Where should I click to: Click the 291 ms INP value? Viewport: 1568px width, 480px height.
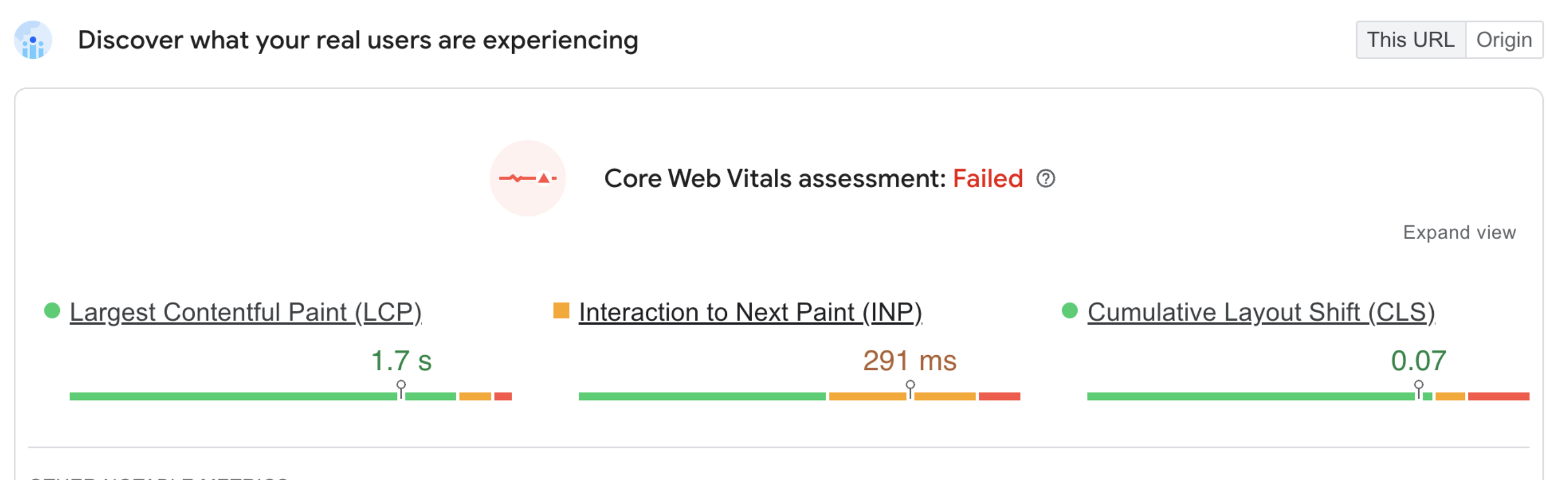(x=910, y=361)
